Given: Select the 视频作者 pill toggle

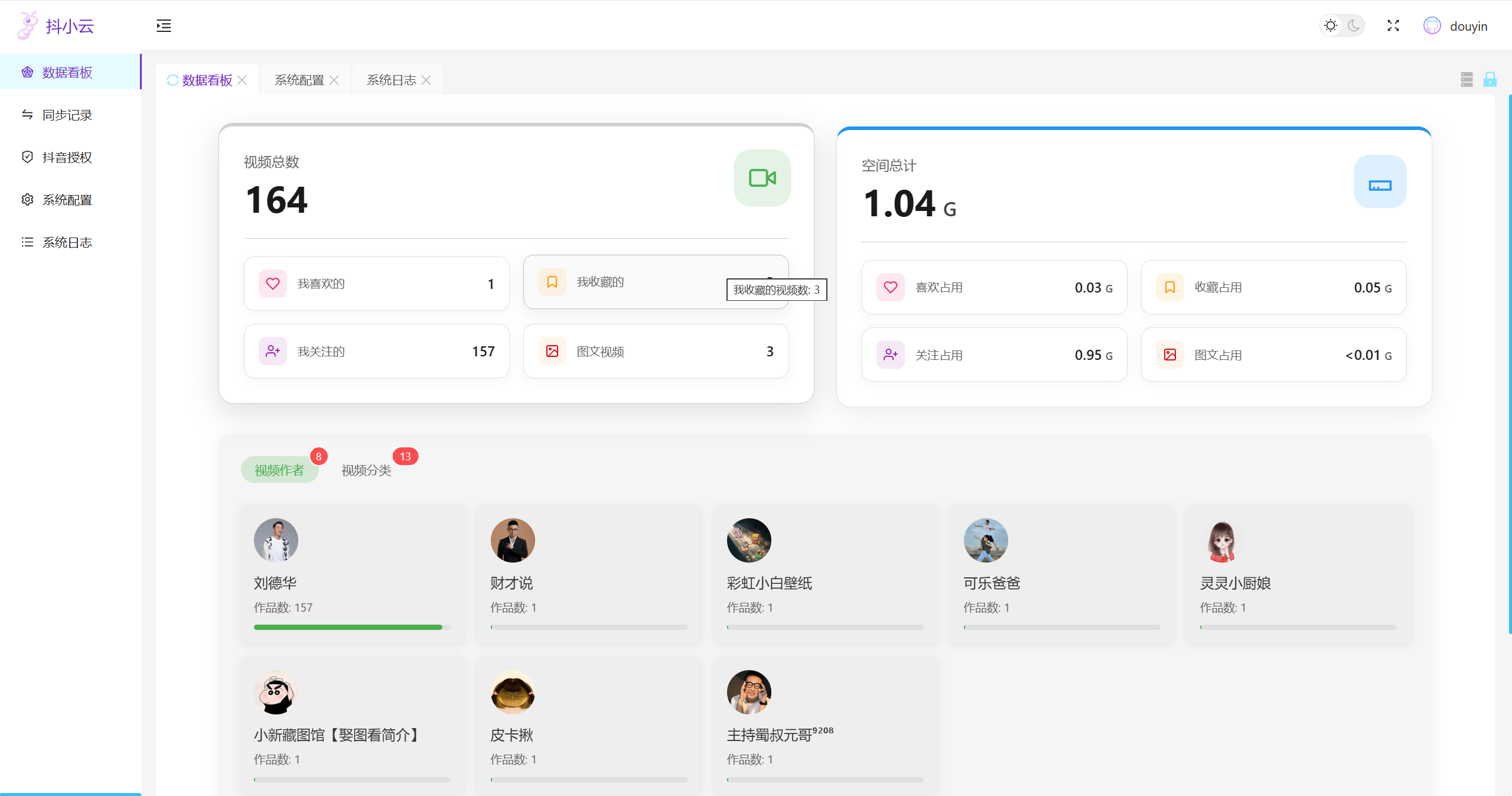Looking at the screenshot, I should [279, 470].
